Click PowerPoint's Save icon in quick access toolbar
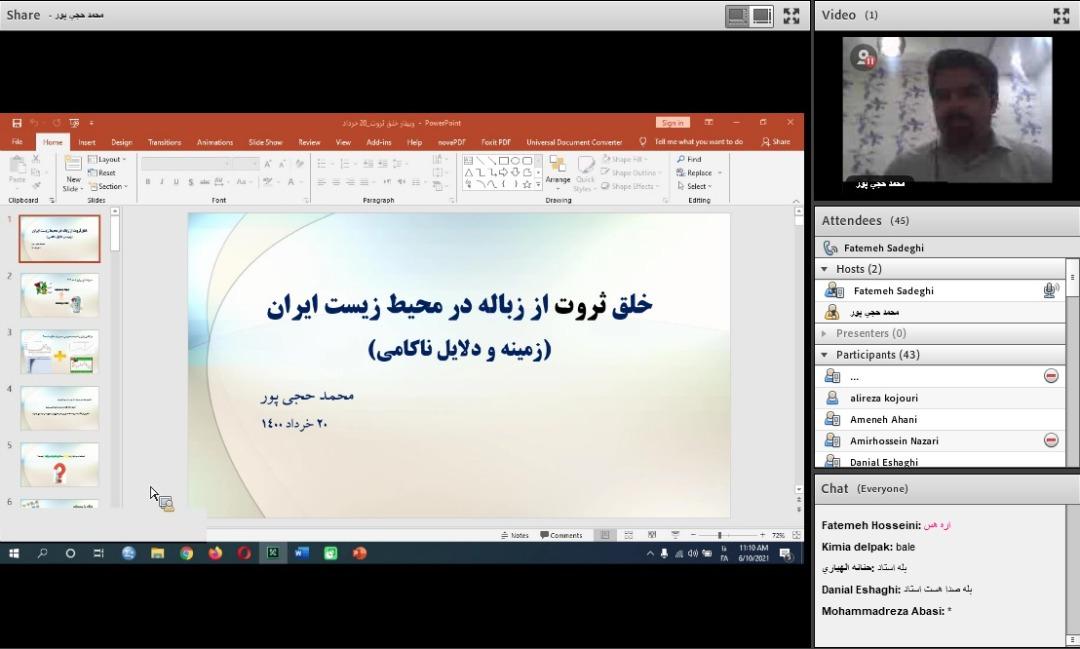 tap(17, 123)
